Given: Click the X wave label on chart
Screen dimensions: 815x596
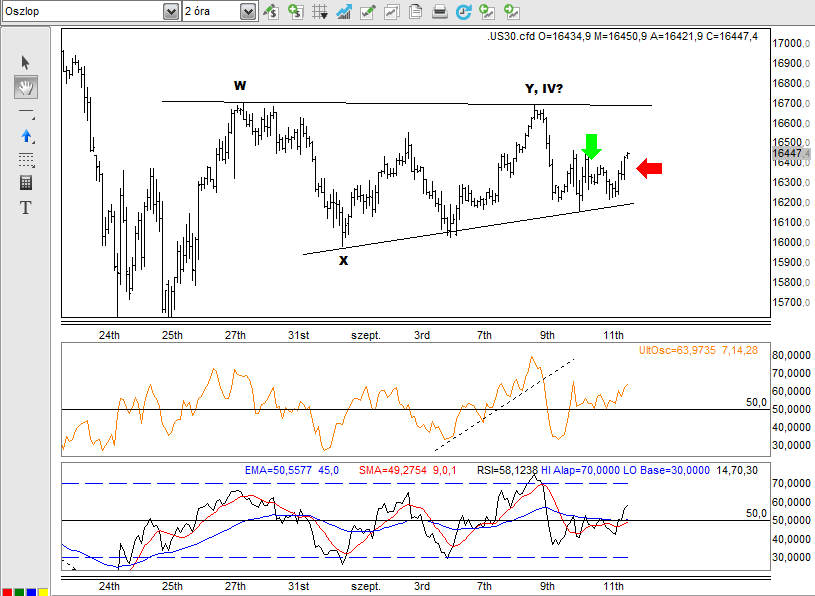Looking at the screenshot, I should [344, 261].
